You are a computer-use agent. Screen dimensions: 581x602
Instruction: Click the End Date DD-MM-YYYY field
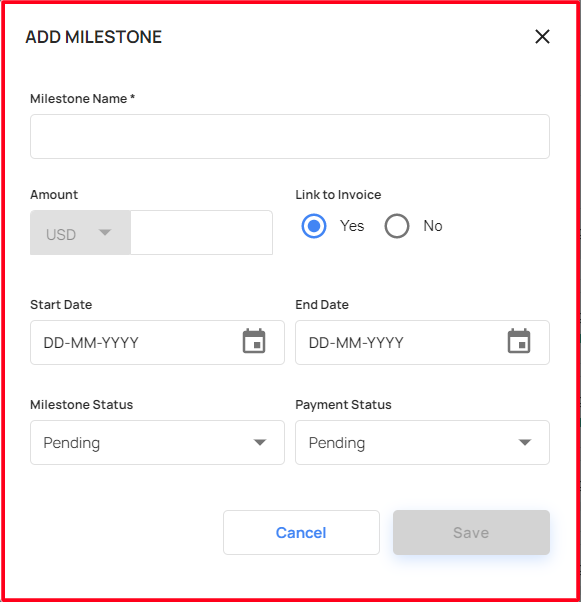pyautogui.click(x=422, y=342)
